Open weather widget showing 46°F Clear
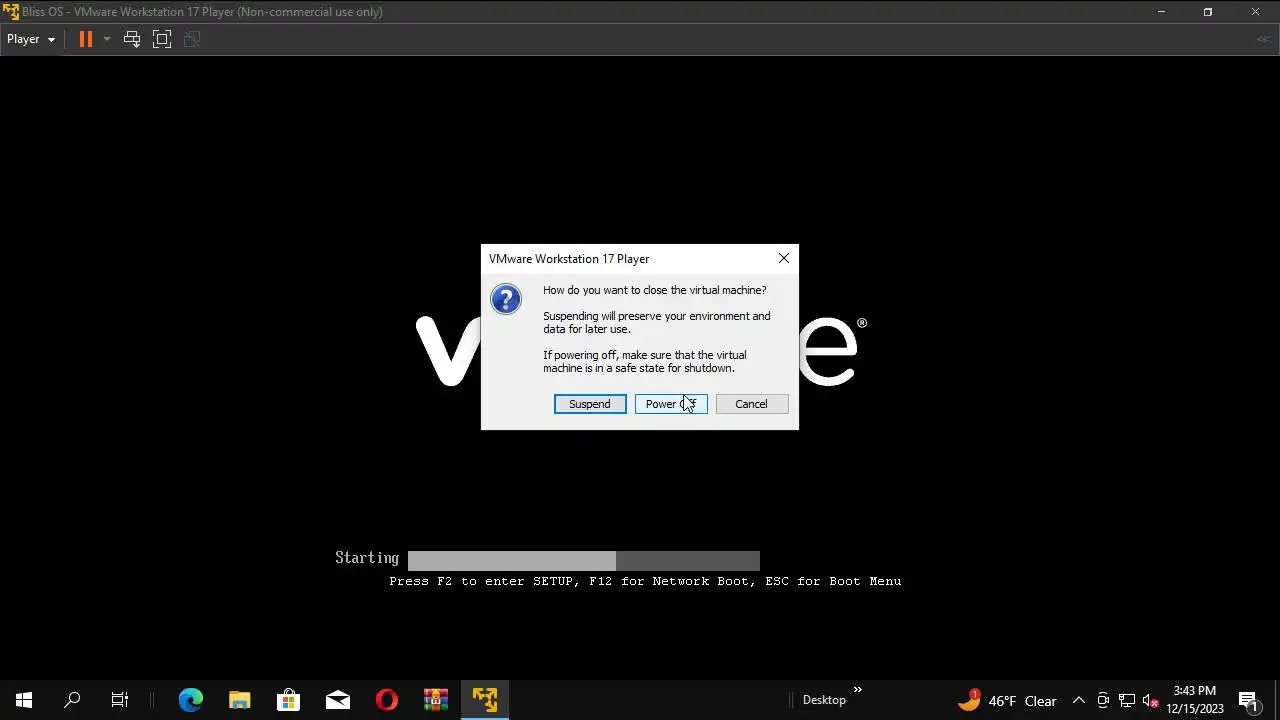 1007,700
